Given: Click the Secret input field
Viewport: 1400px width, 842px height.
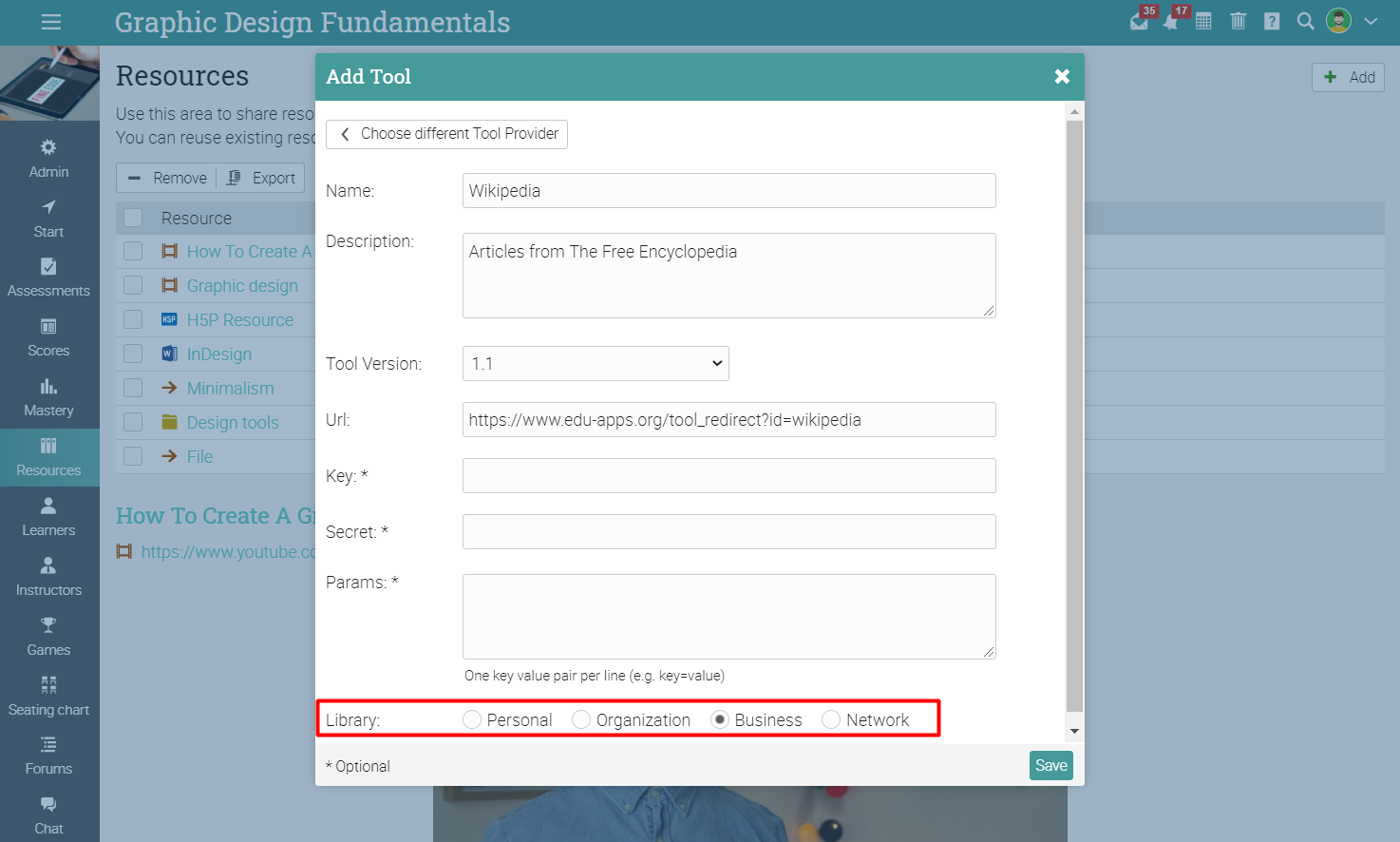Looking at the screenshot, I should click(x=728, y=531).
